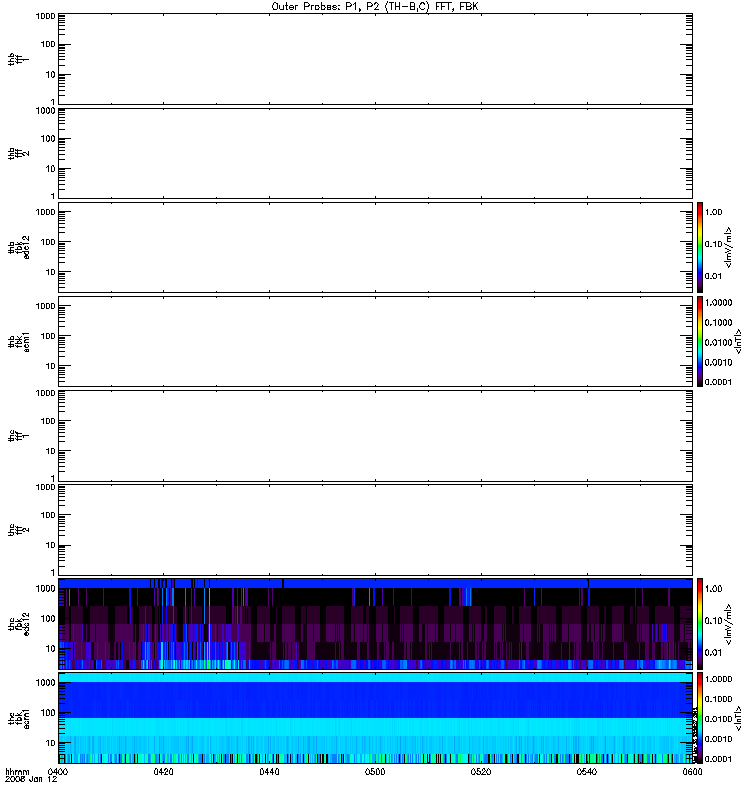Screen dimensions: 750x800
Task: Click the 'thb fbk edc12' y-axis panel label
Action: pyautogui.click(x=19, y=247)
